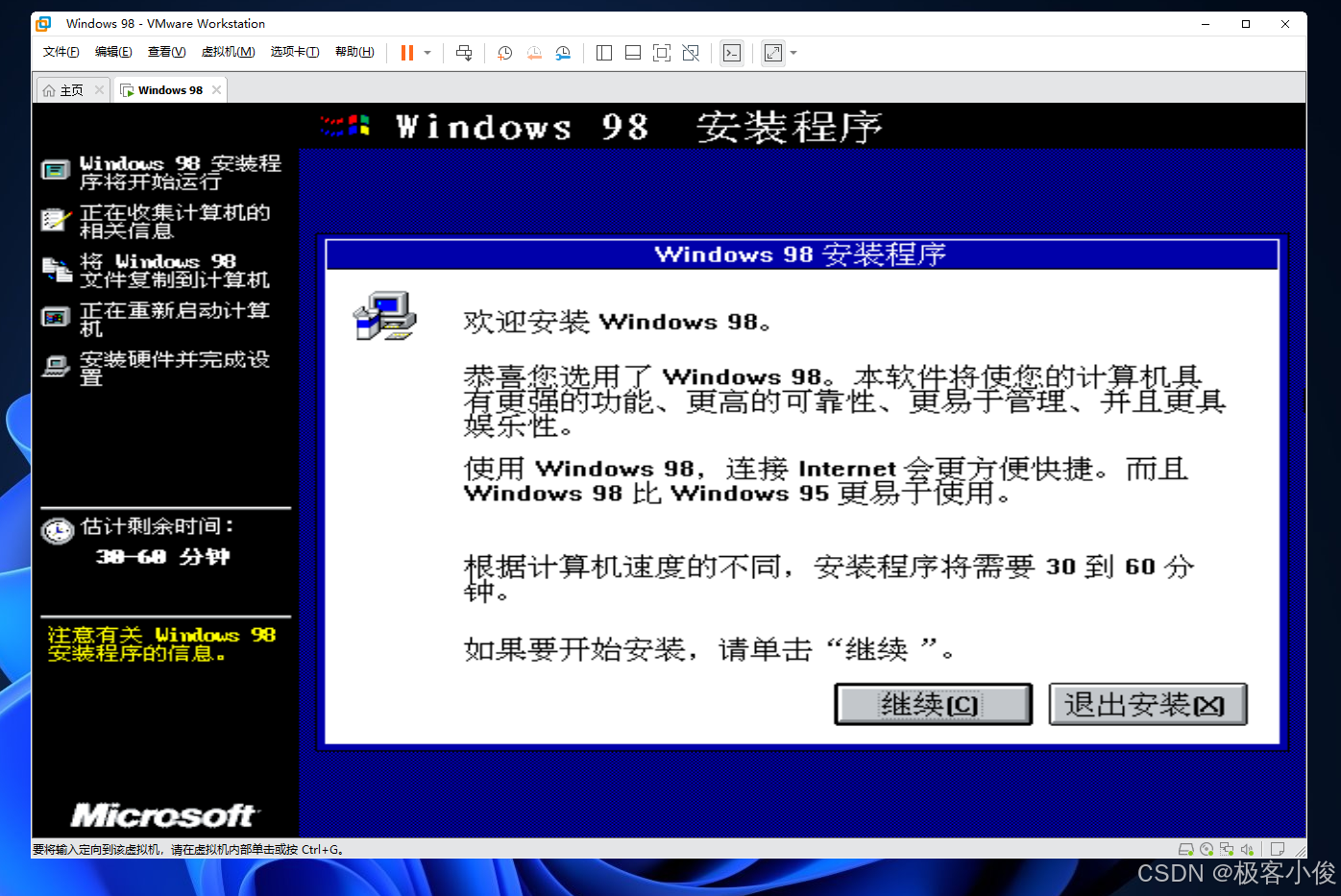Maximize the VMware Workstation window
Image resolution: width=1341 pixels, height=896 pixels.
point(1246,24)
